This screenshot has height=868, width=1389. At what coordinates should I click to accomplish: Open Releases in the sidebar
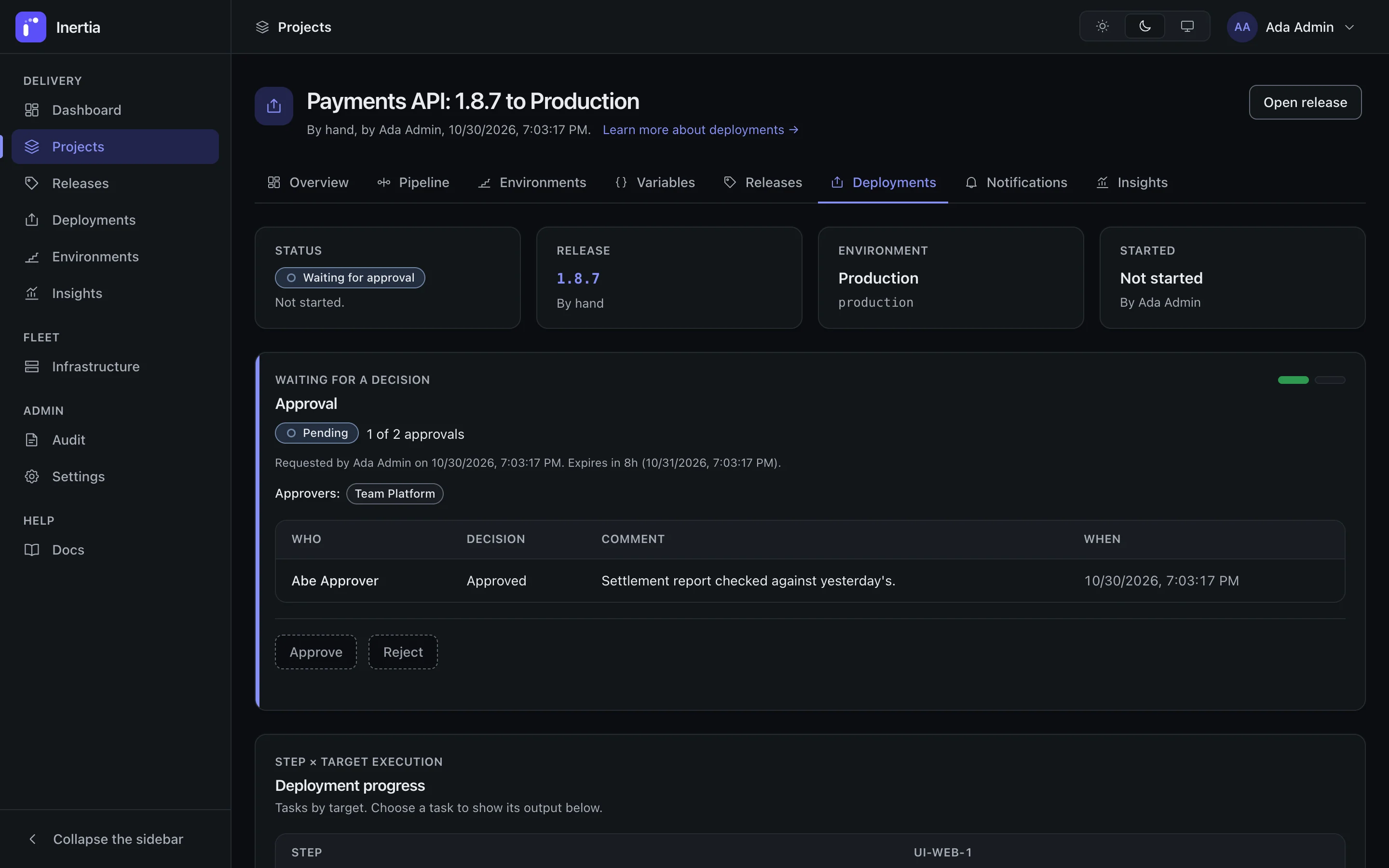(115, 183)
